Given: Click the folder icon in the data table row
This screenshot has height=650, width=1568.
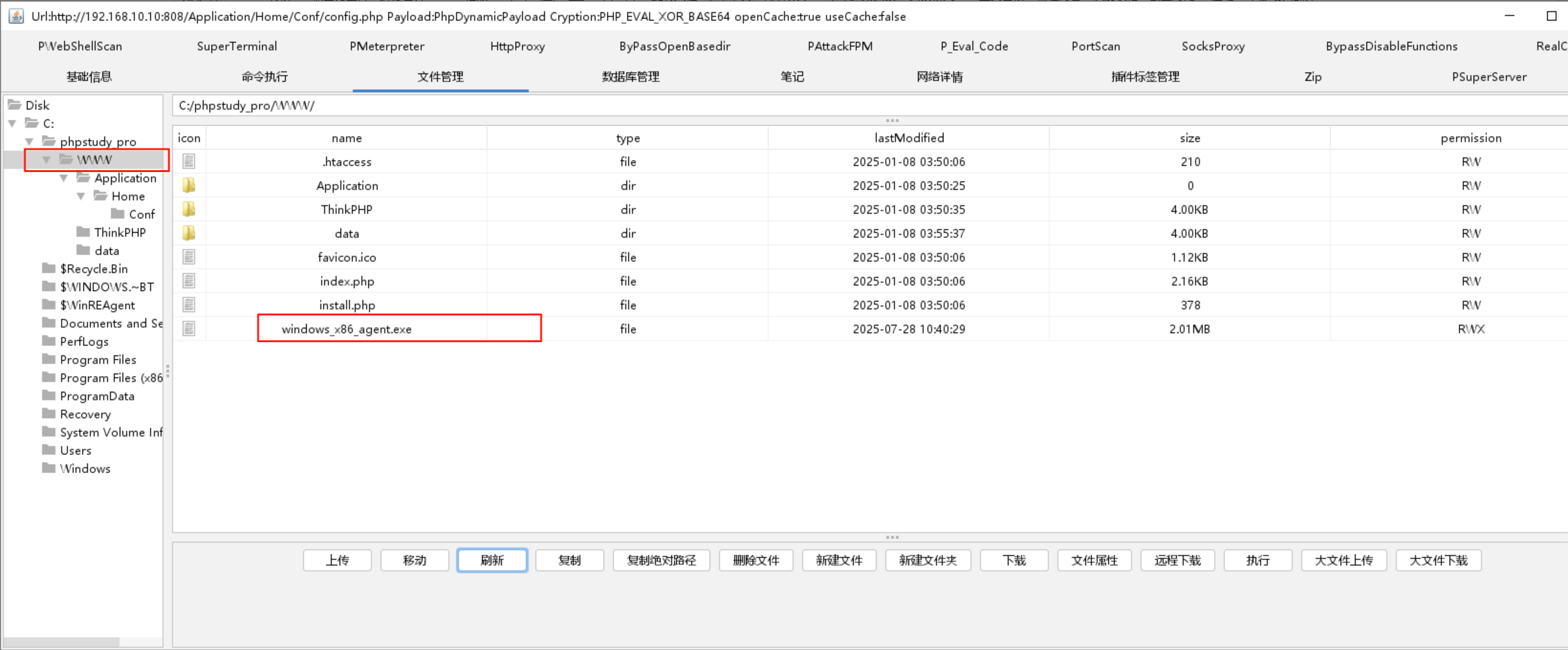Looking at the screenshot, I should pyautogui.click(x=189, y=233).
